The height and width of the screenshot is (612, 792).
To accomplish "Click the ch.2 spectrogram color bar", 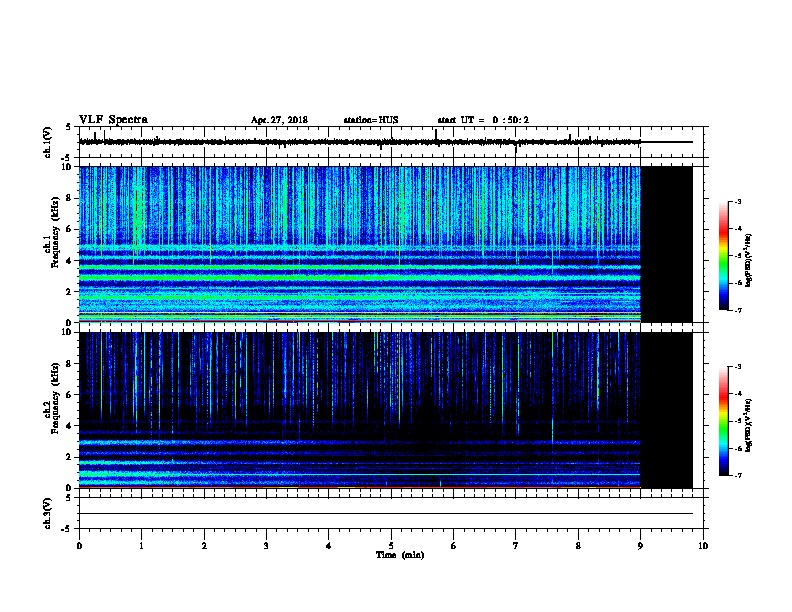I will coord(723,421).
